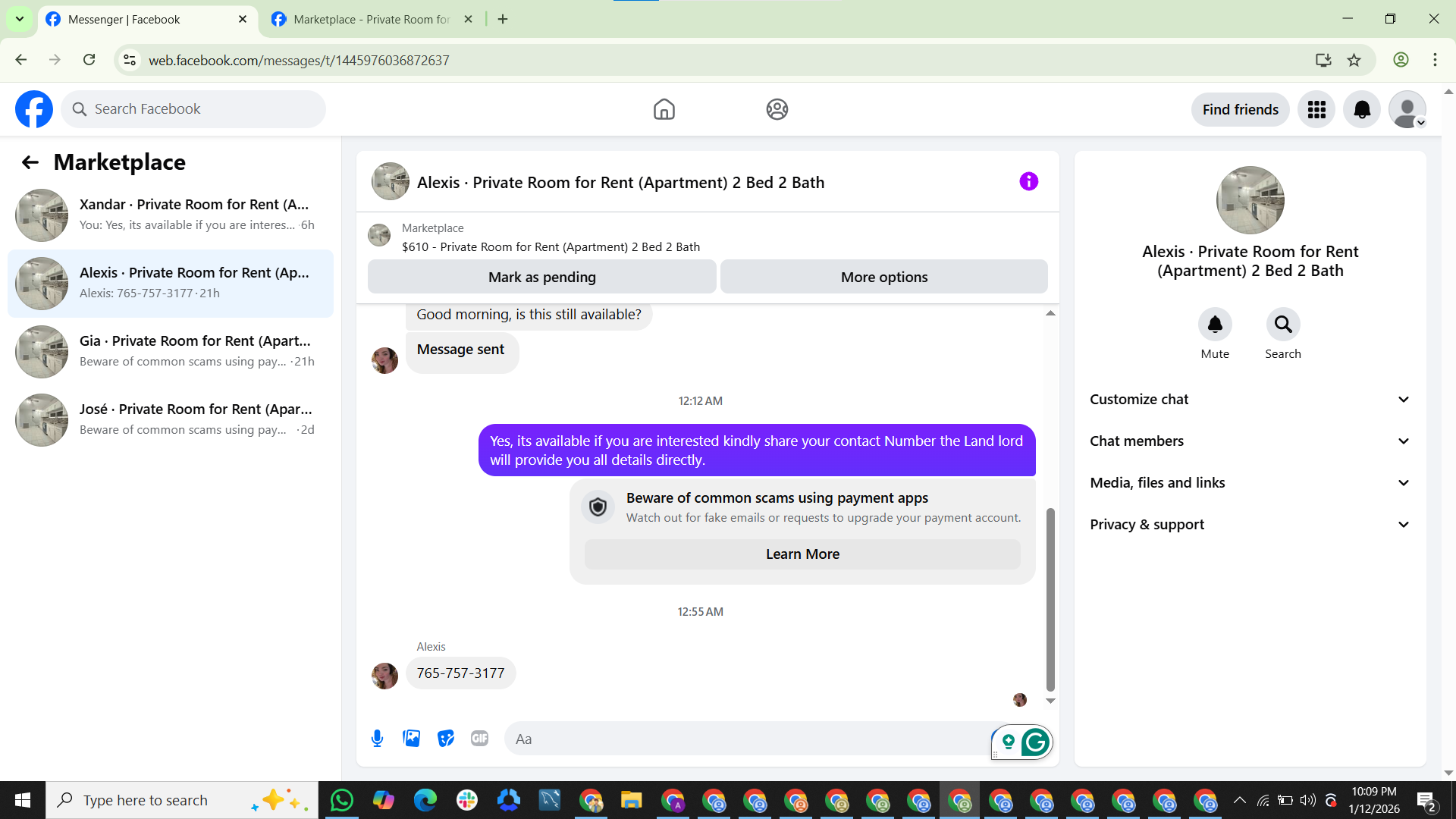Expand the Customize chat section
Image resolution: width=1456 pixels, height=819 pixels.
point(1250,400)
